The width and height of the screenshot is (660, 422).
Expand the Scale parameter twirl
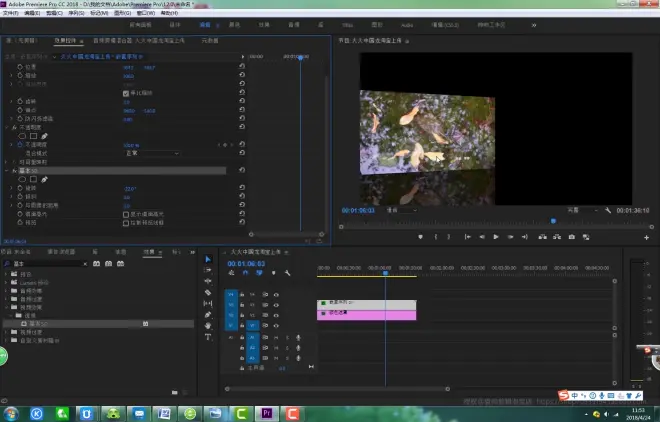(11, 75)
